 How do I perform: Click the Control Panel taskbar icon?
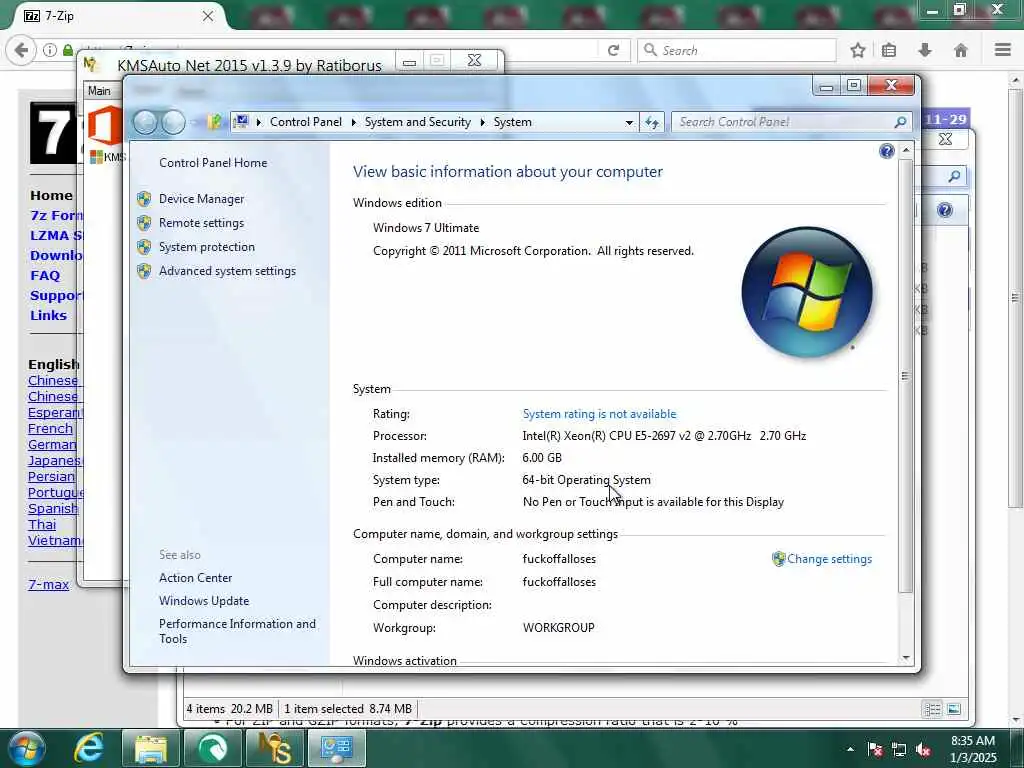[336, 748]
